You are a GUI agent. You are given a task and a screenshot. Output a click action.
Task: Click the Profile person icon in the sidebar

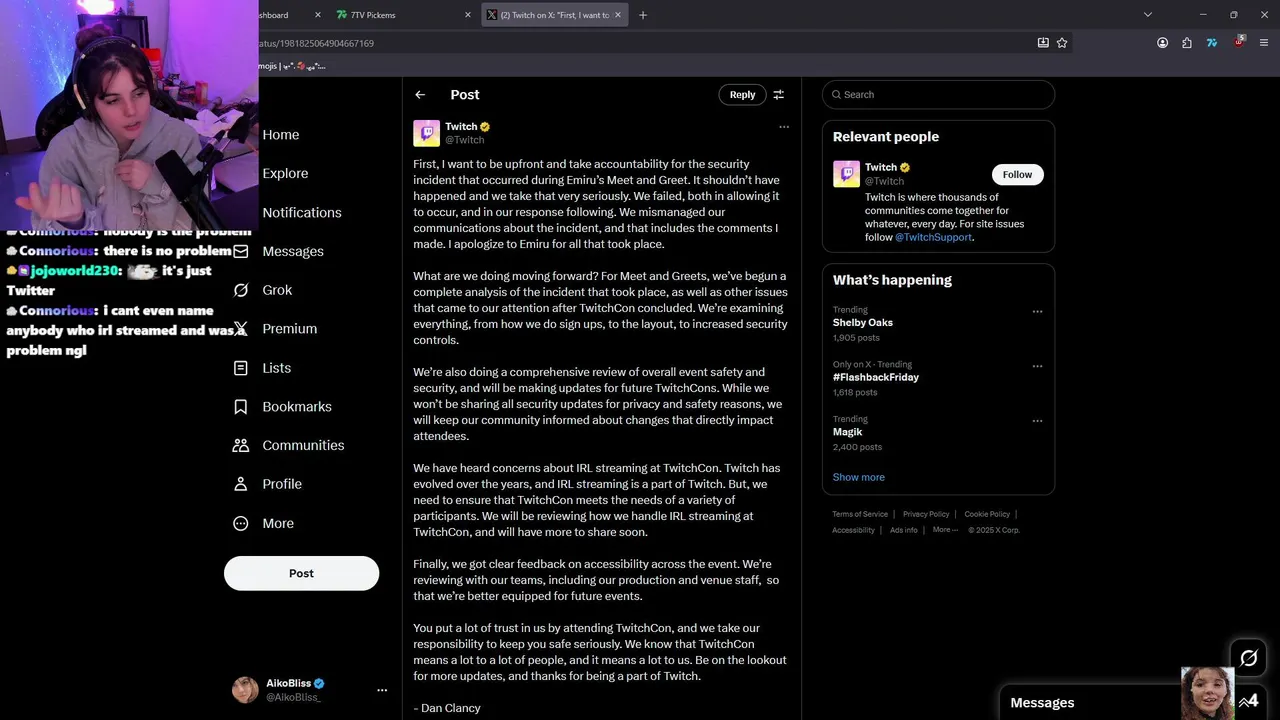click(x=240, y=484)
